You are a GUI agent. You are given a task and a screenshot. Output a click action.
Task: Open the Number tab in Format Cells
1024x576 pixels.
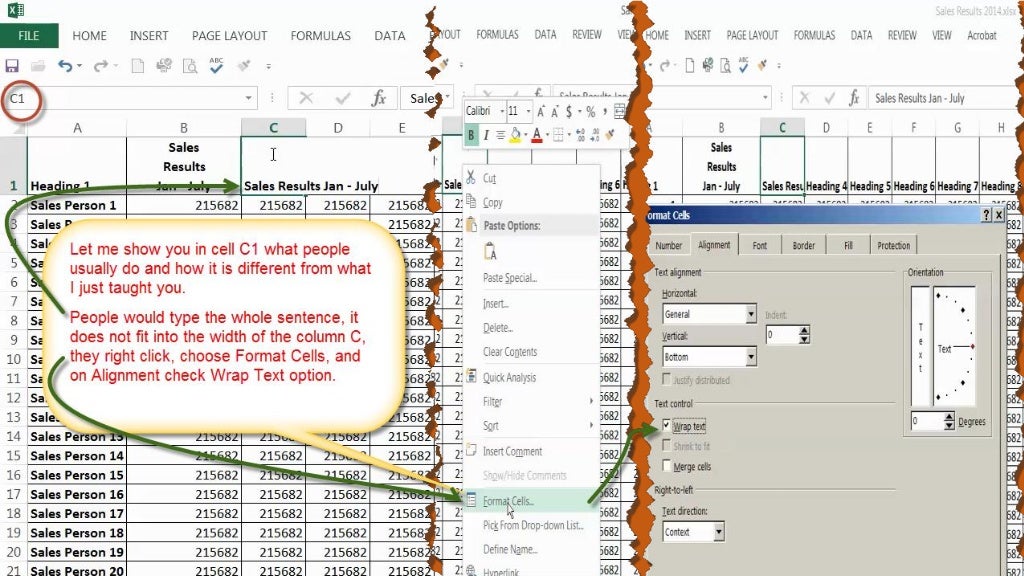pyautogui.click(x=669, y=246)
